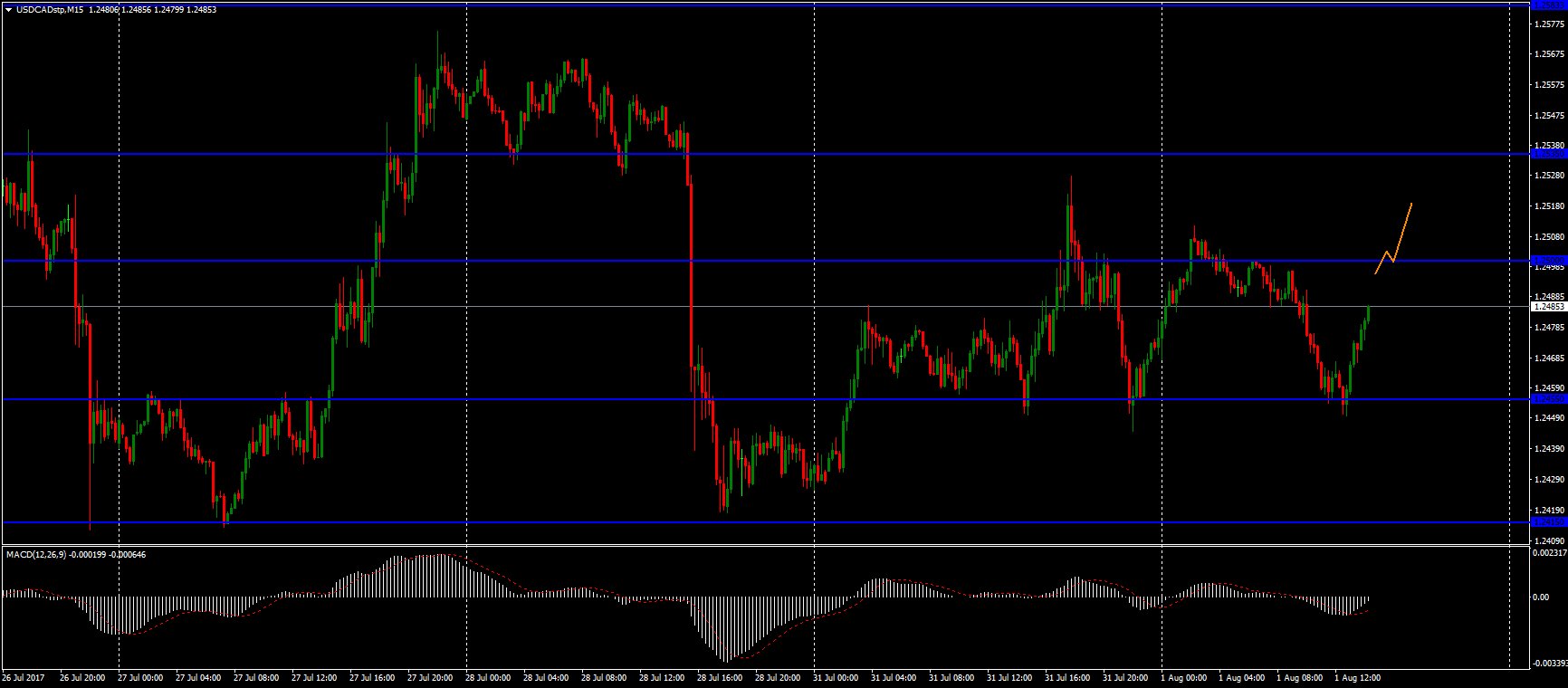Viewport: 1568px width, 688px height.
Task: Click the 1.24090 price scale label
Action: pos(1550,540)
